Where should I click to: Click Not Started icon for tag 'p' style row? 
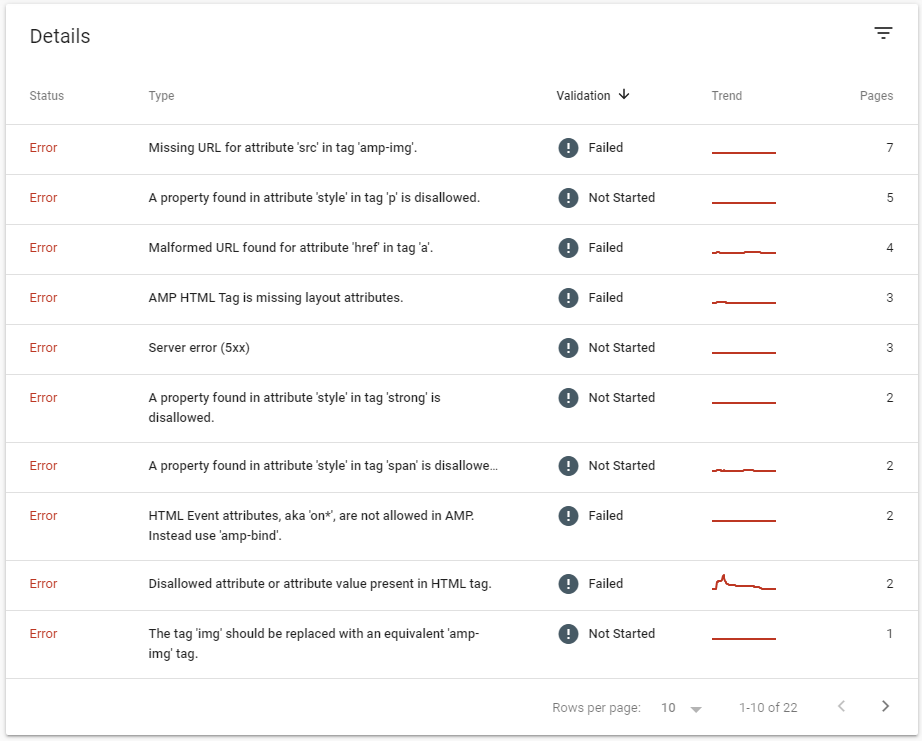568,198
